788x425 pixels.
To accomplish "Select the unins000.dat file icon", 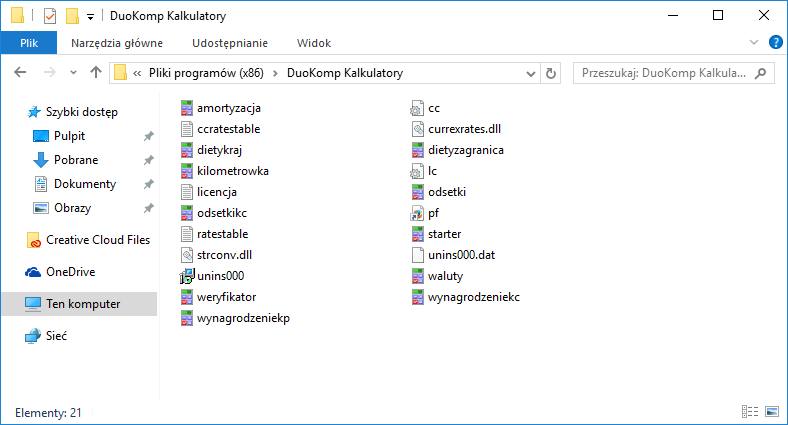I will [x=418, y=256].
